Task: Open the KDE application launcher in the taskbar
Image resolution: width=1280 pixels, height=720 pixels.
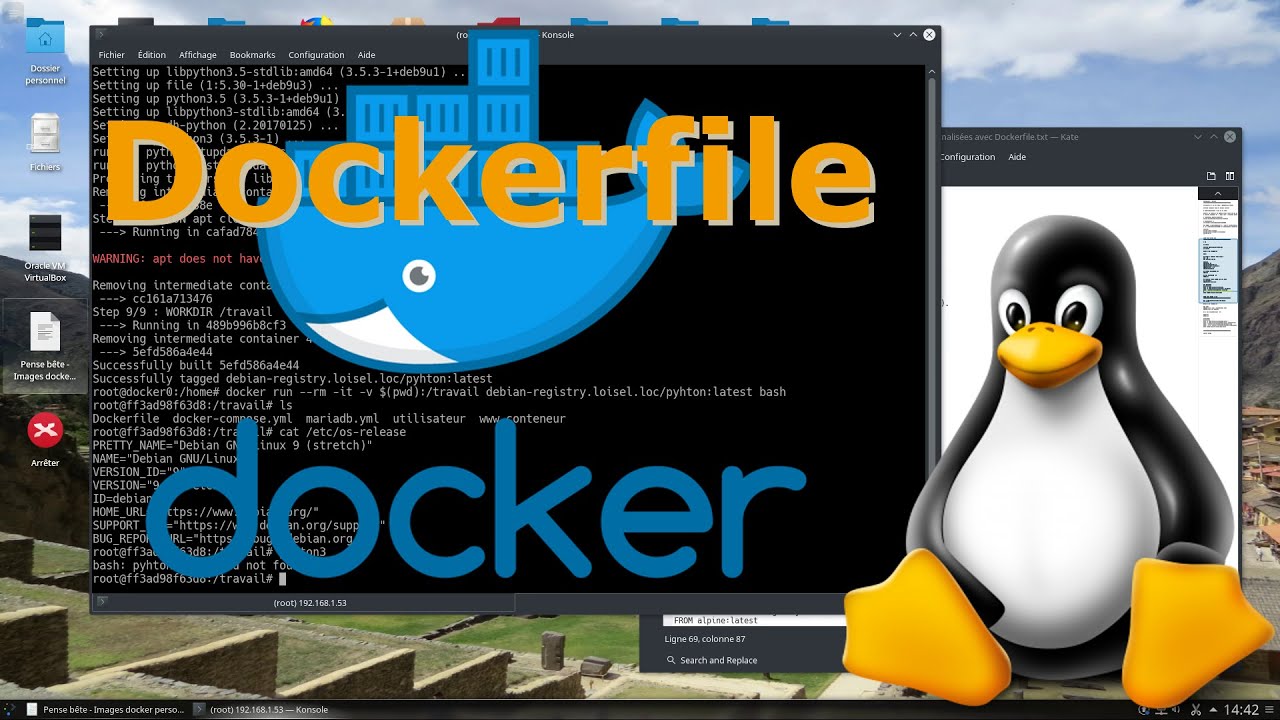Action: 9,710
